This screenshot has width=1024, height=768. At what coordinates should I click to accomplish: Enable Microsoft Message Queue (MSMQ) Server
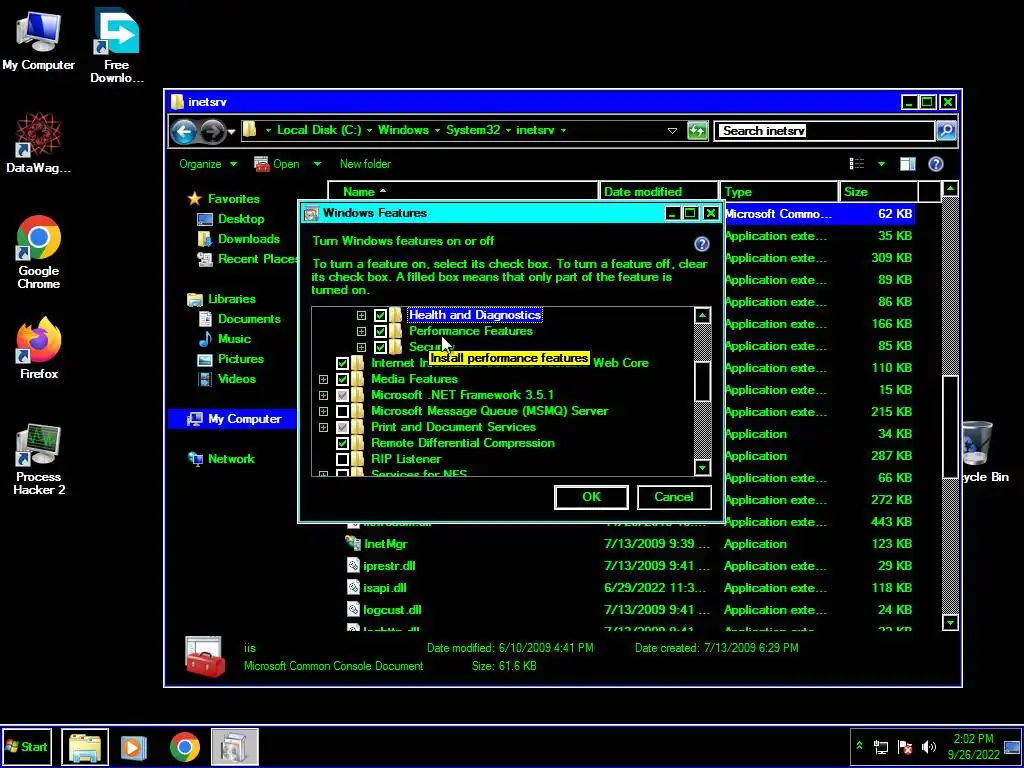coord(342,411)
